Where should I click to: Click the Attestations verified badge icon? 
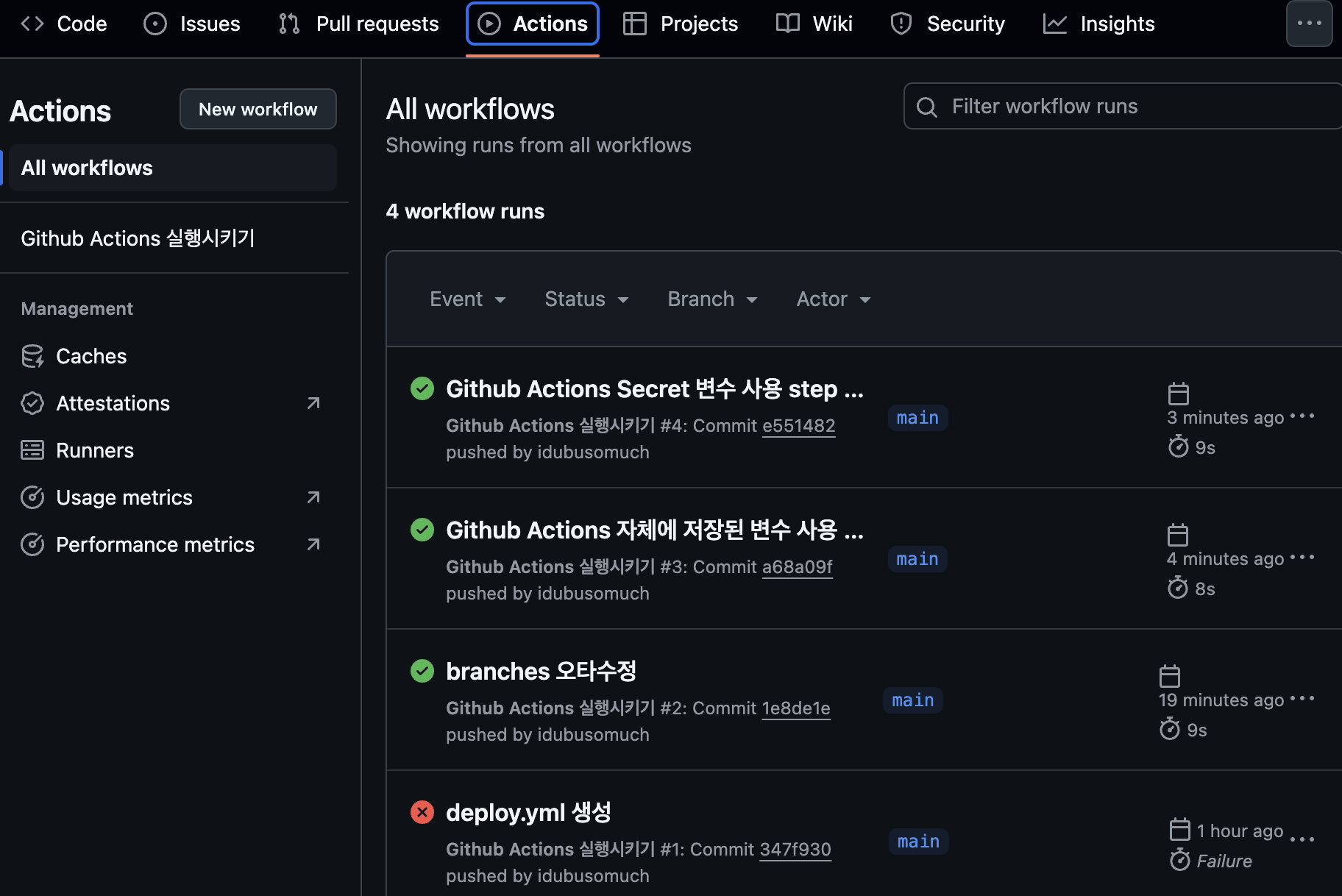(32, 403)
